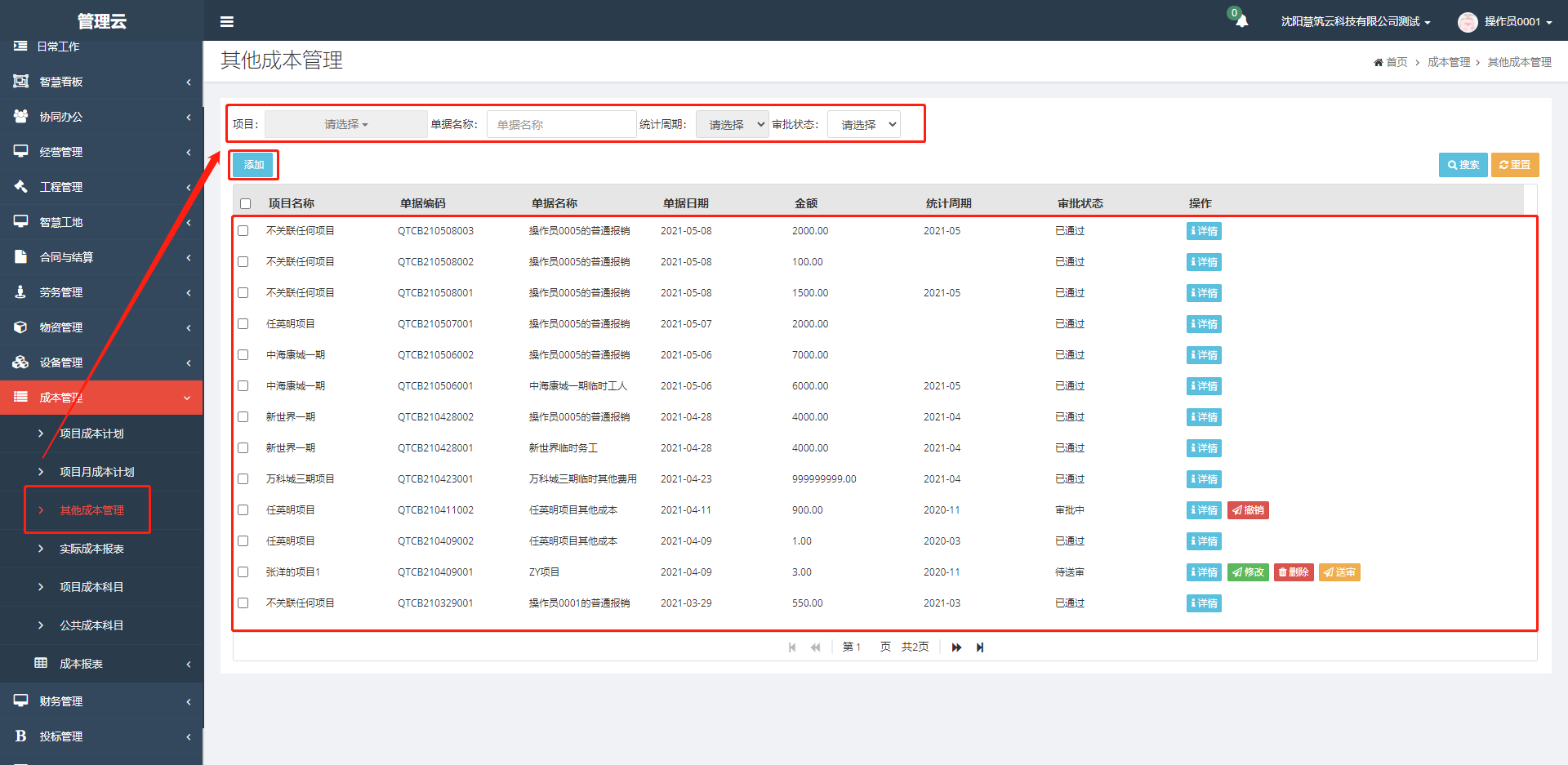Click the 金额 column header
The width and height of the screenshot is (1568, 765).
[806, 203]
